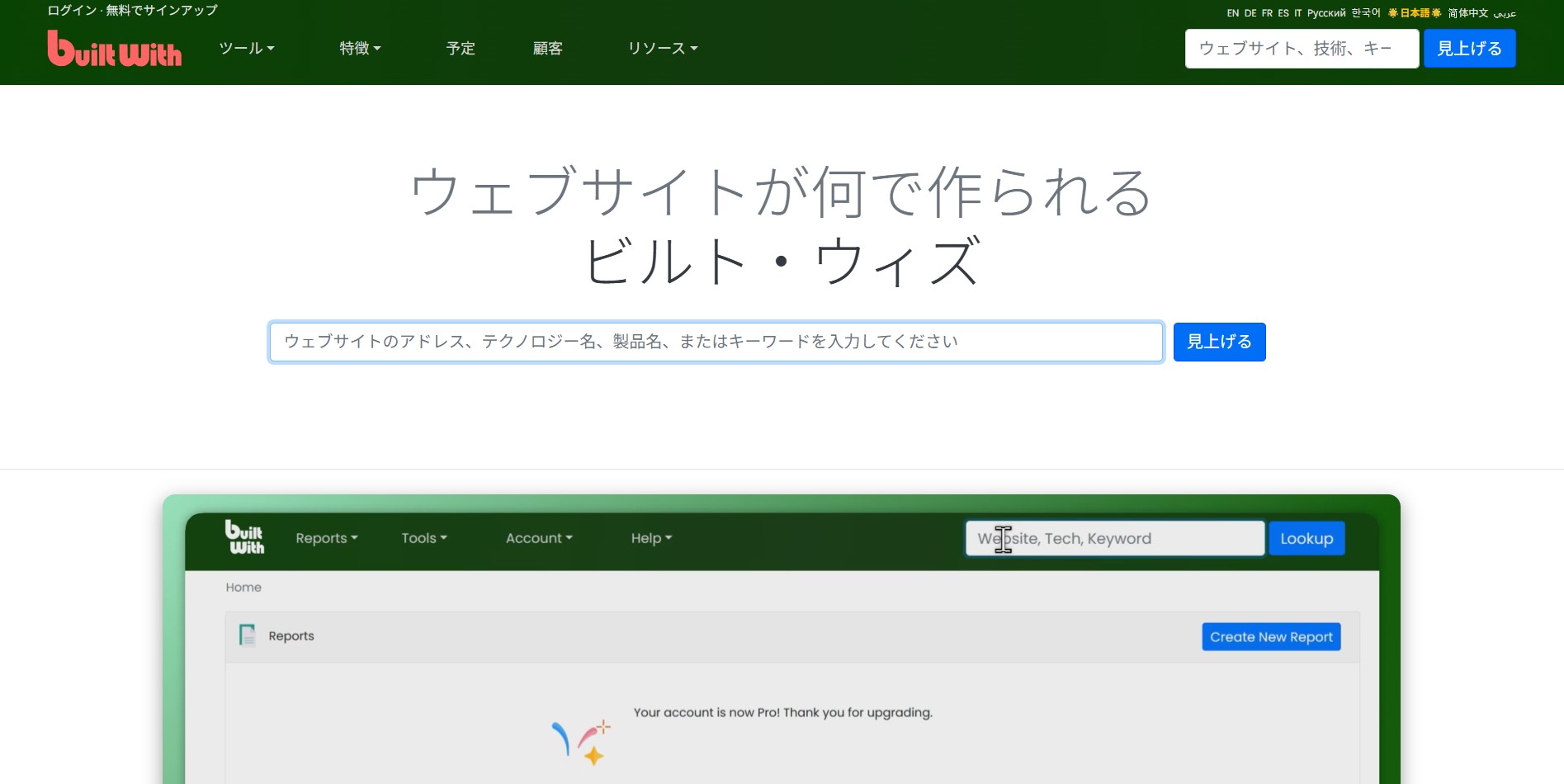Viewport: 1564px width, 784px height.
Task: Click the ログイン link
Action: [72, 11]
